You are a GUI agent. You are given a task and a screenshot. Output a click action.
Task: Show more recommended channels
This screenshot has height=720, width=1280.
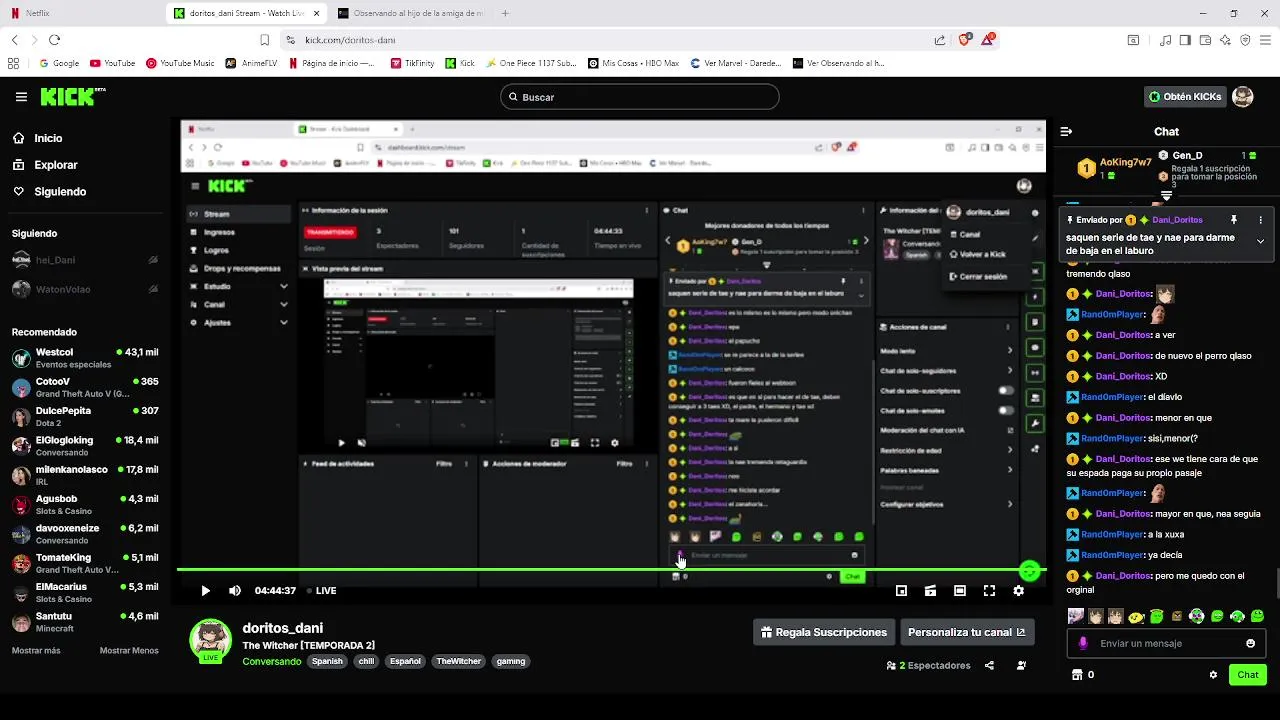click(x=36, y=650)
